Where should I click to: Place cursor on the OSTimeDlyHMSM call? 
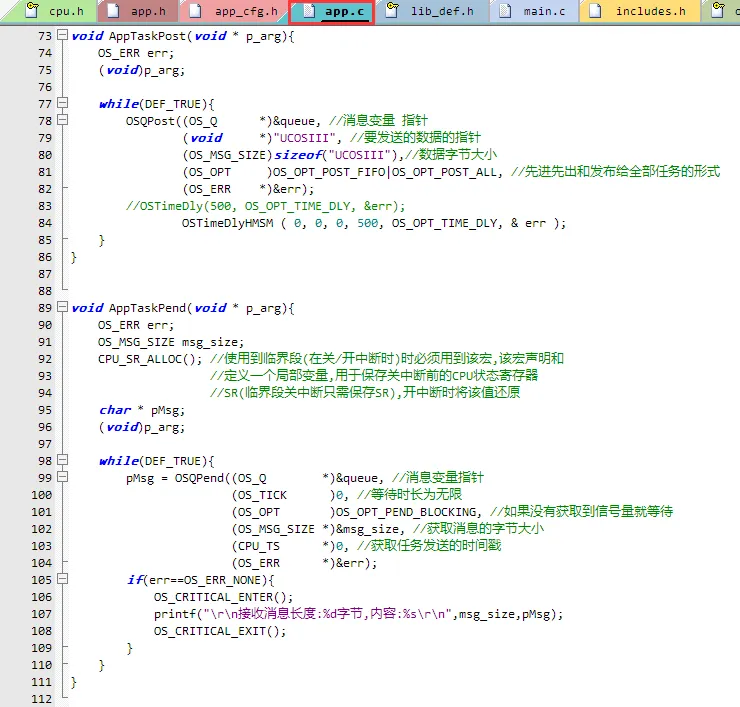pyautogui.click(x=229, y=223)
